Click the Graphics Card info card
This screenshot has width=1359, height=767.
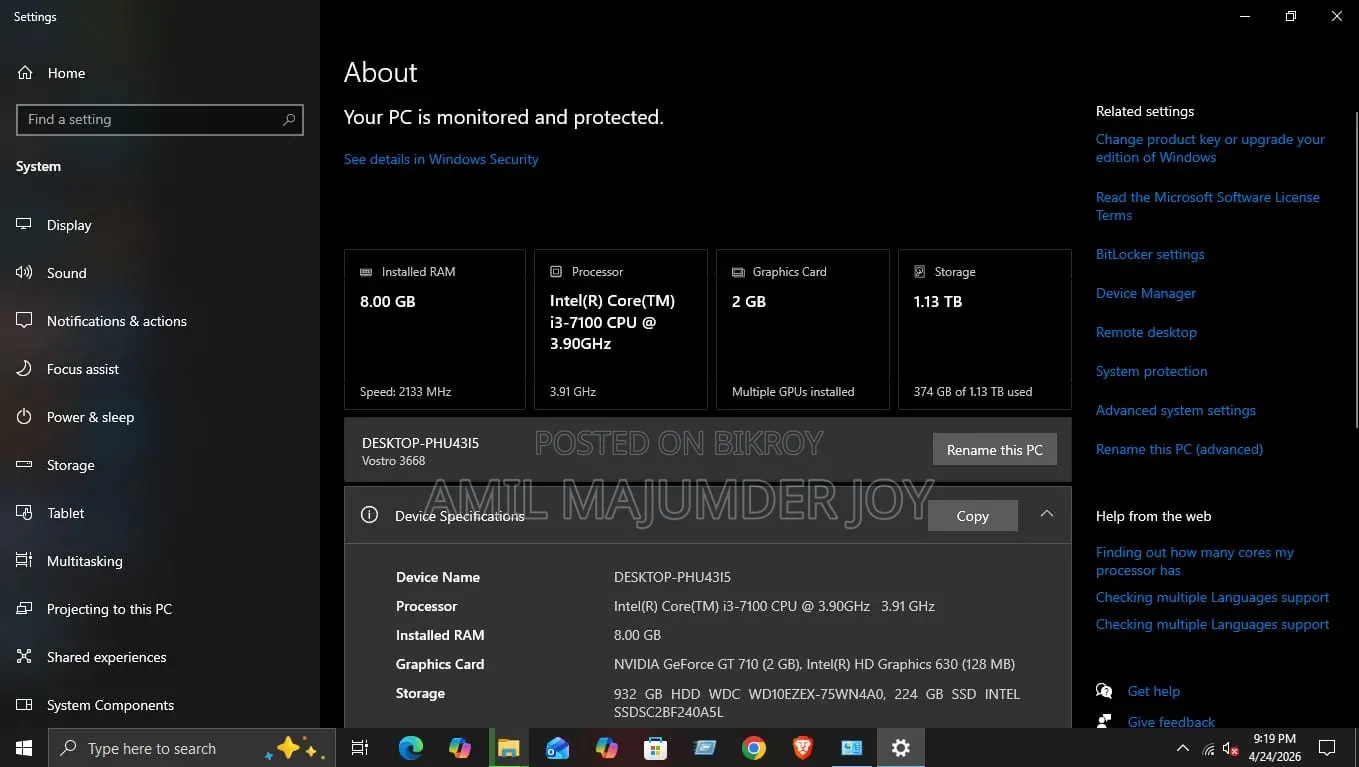[803, 329]
